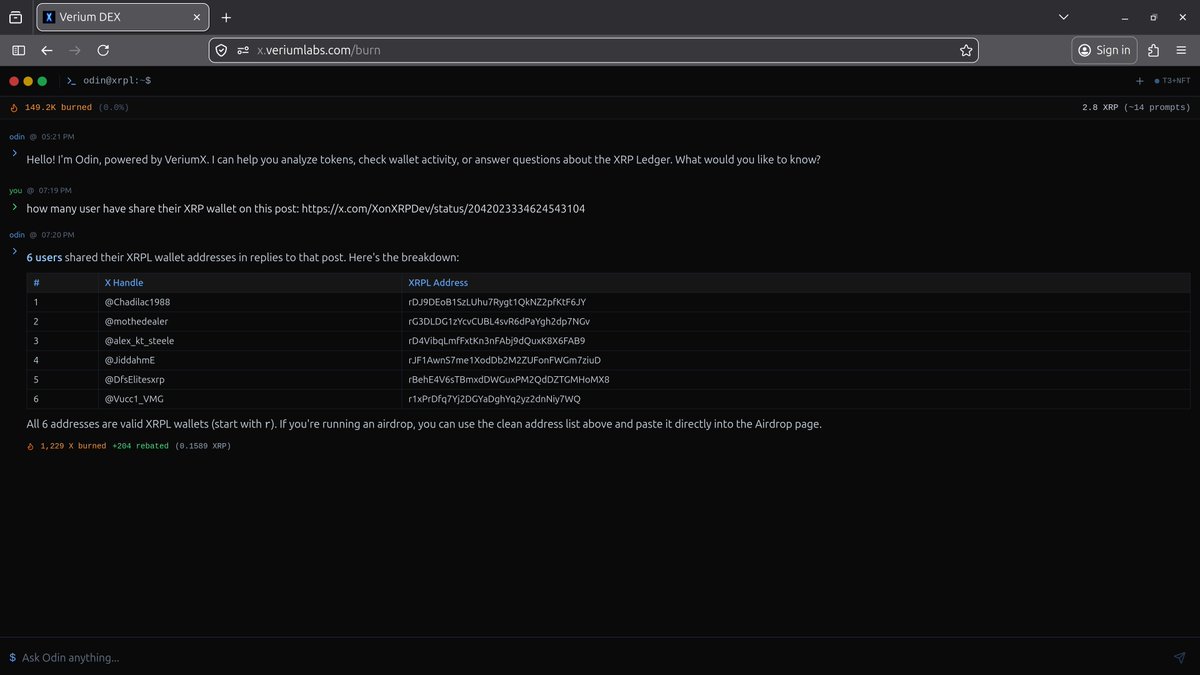Expand the chevron beside your 07:19 PM message

(x=14, y=207)
